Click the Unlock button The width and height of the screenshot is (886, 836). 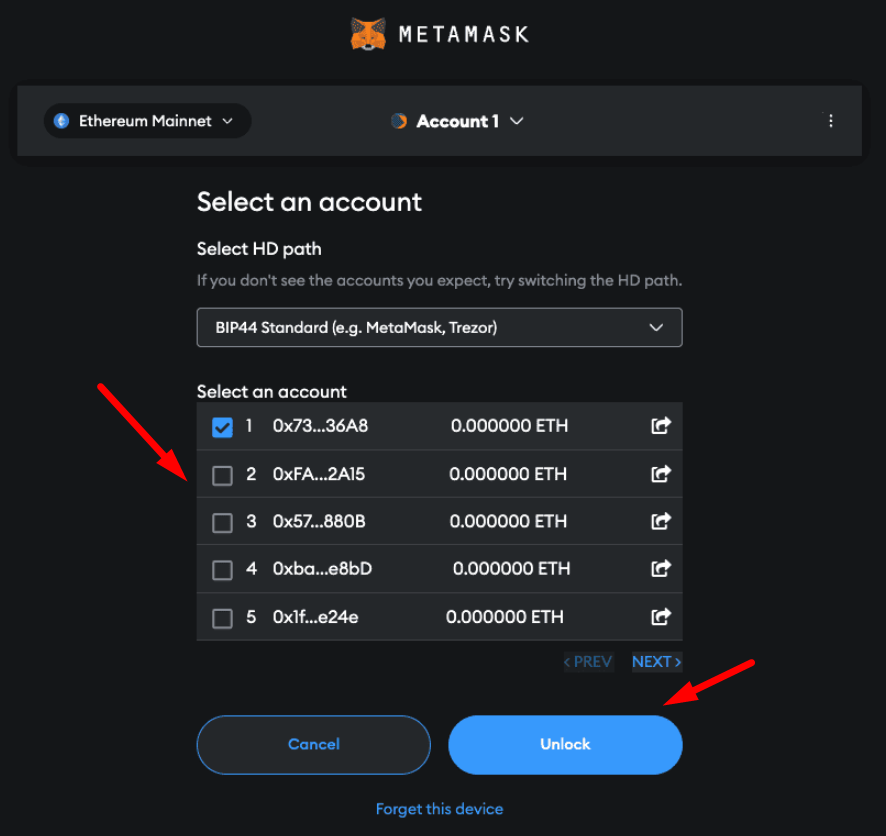pyautogui.click(x=565, y=744)
